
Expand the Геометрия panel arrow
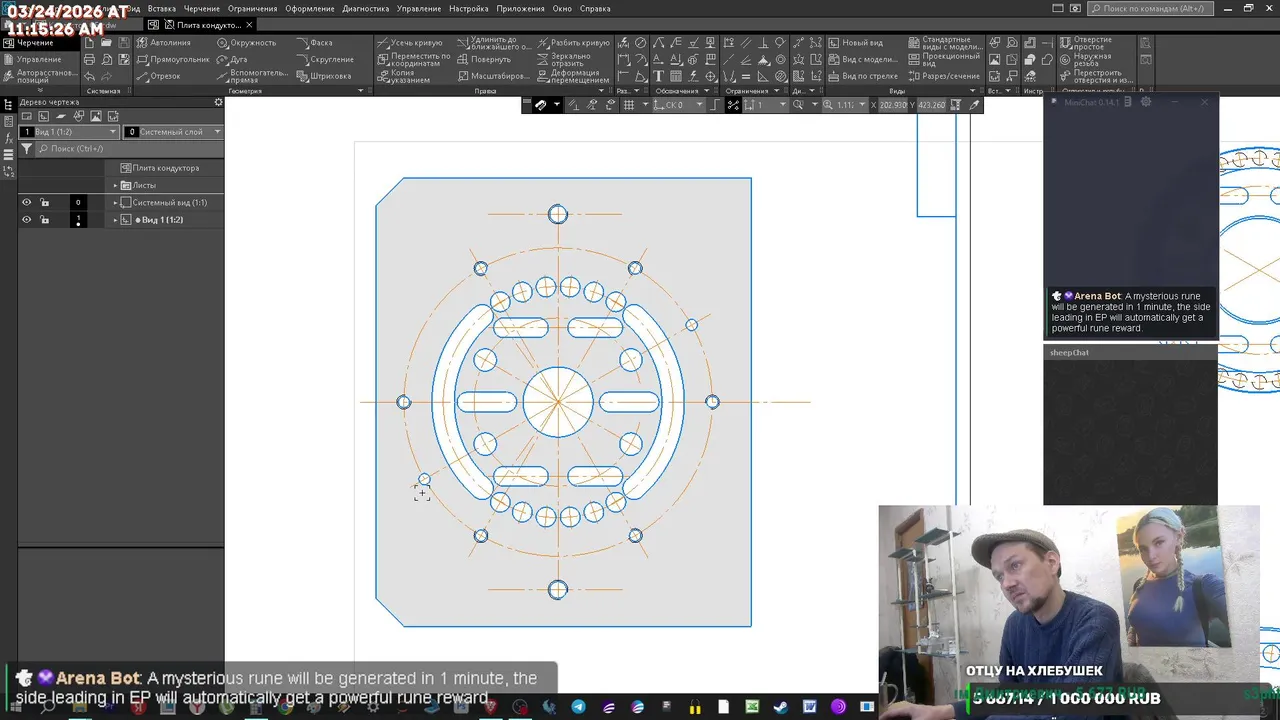[363, 91]
